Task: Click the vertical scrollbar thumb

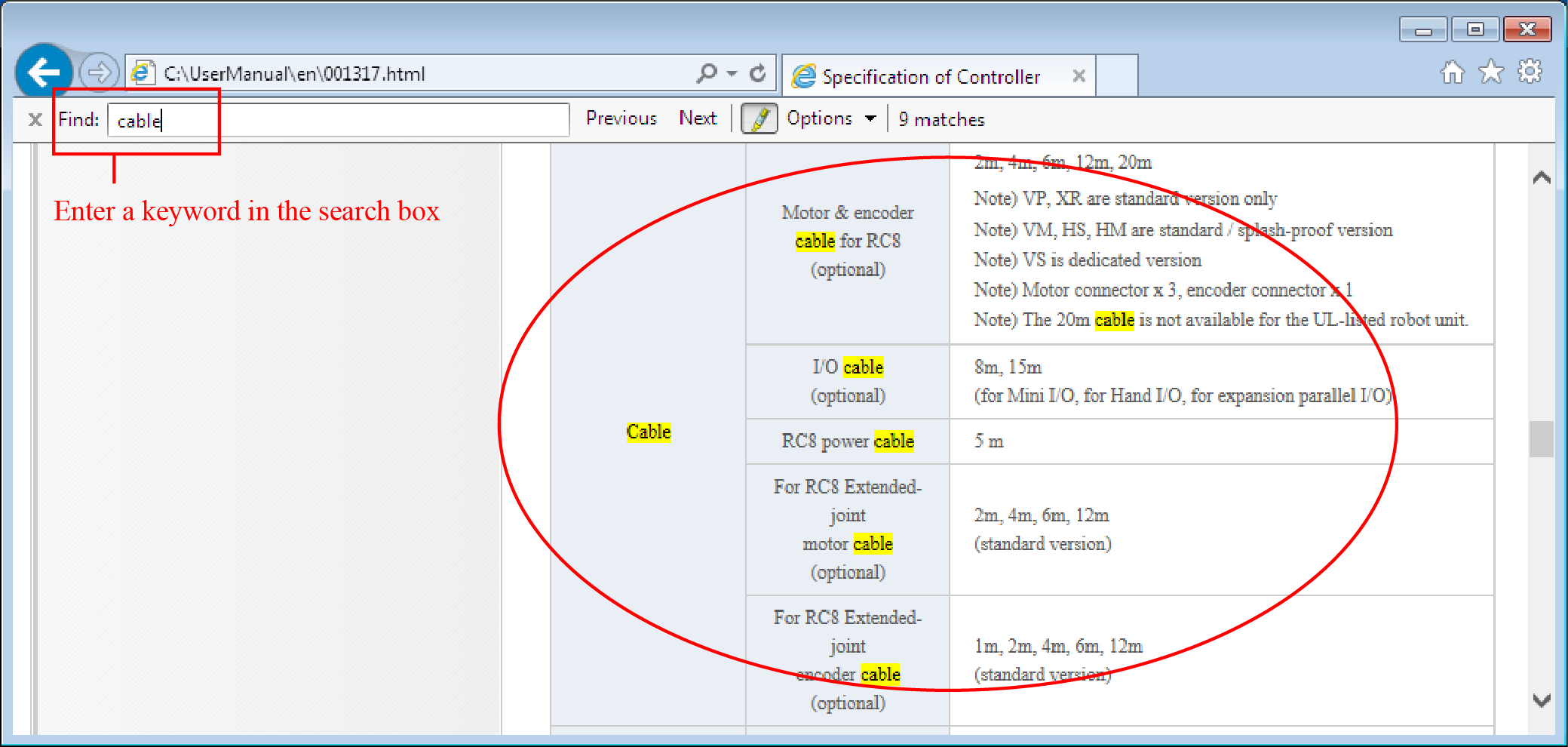Action: [x=1541, y=438]
